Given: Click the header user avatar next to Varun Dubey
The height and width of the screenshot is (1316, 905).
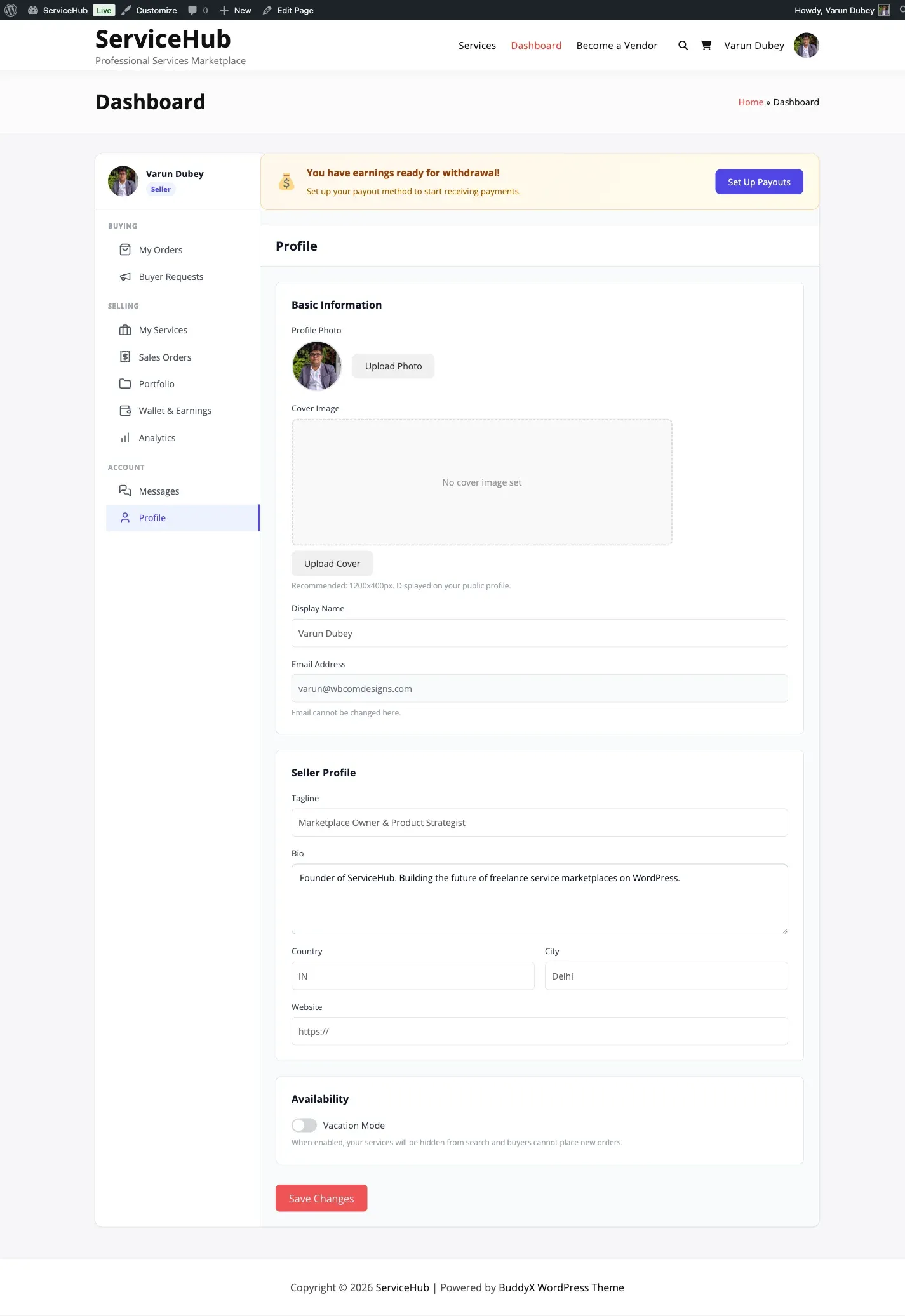Looking at the screenshot, I should pos(806,45).
